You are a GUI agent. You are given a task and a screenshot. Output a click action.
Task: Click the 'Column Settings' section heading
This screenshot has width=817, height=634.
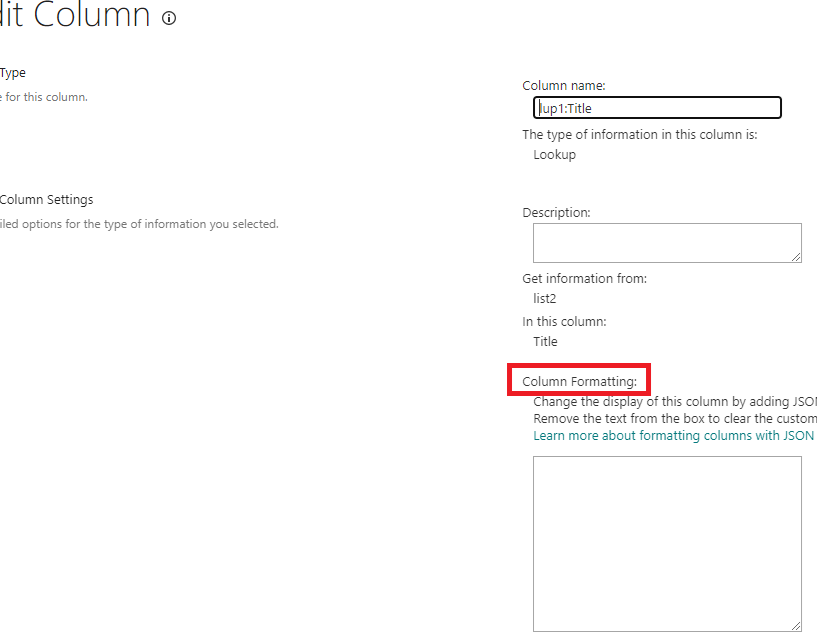tap(46, 200)
